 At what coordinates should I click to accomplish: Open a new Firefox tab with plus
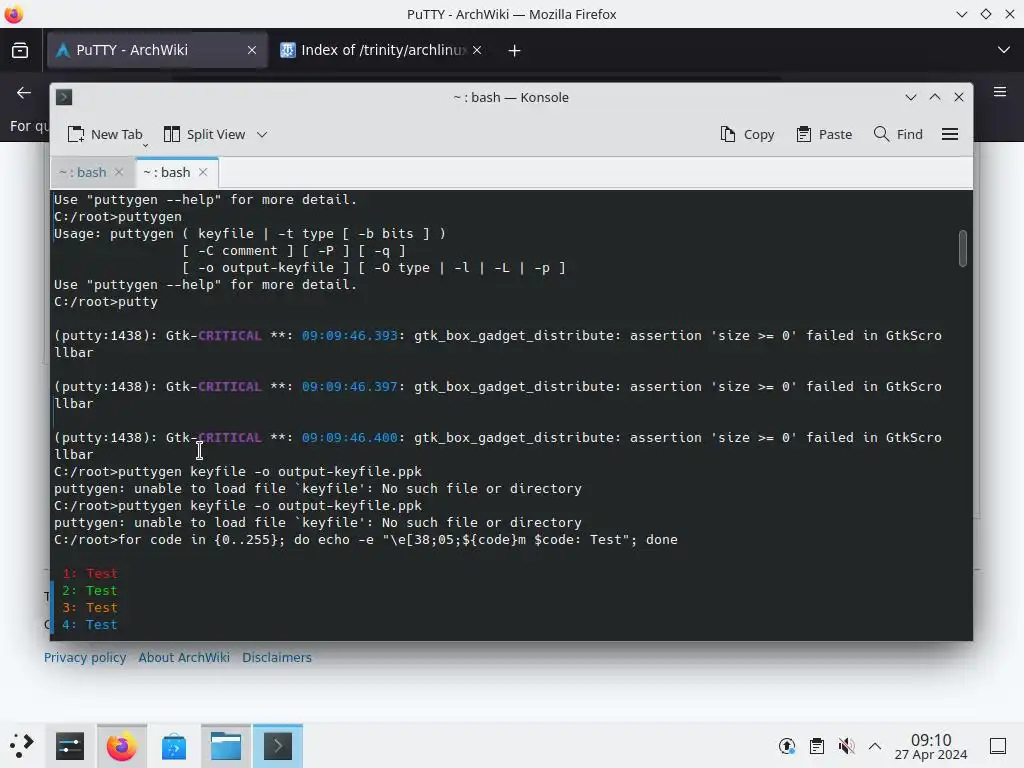click(x=515, y=50)
